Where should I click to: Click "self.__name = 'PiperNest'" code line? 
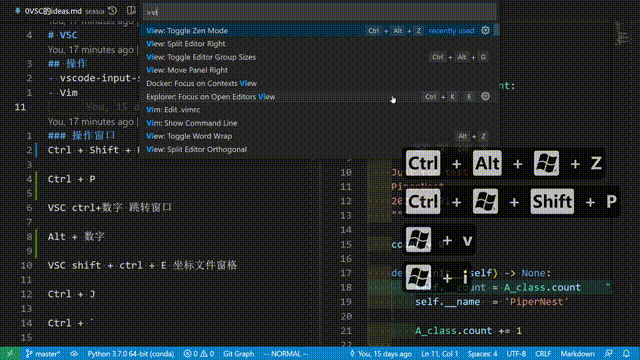(x=492, y=302)
